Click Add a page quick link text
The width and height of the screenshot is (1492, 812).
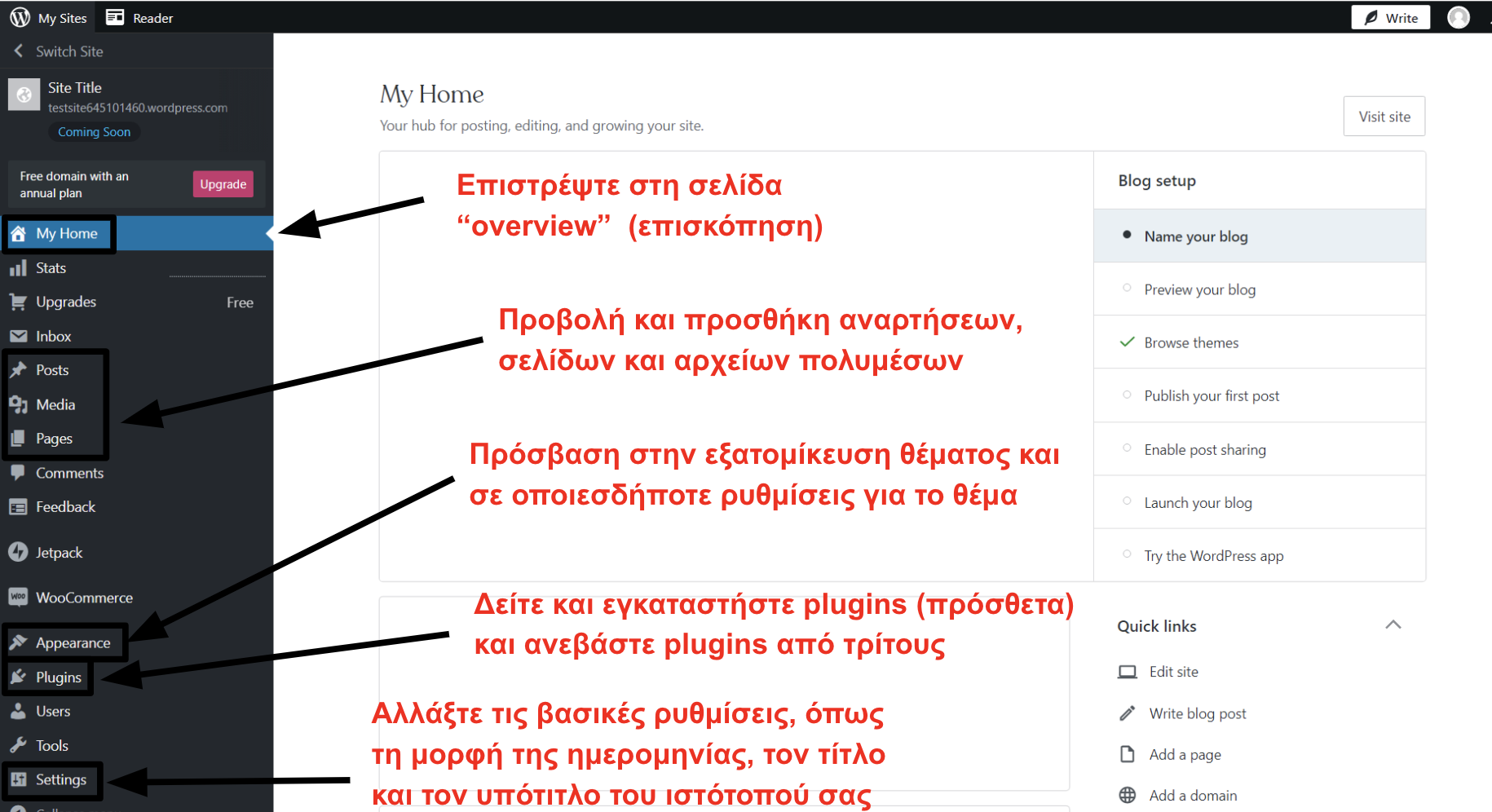(1185, 755)
